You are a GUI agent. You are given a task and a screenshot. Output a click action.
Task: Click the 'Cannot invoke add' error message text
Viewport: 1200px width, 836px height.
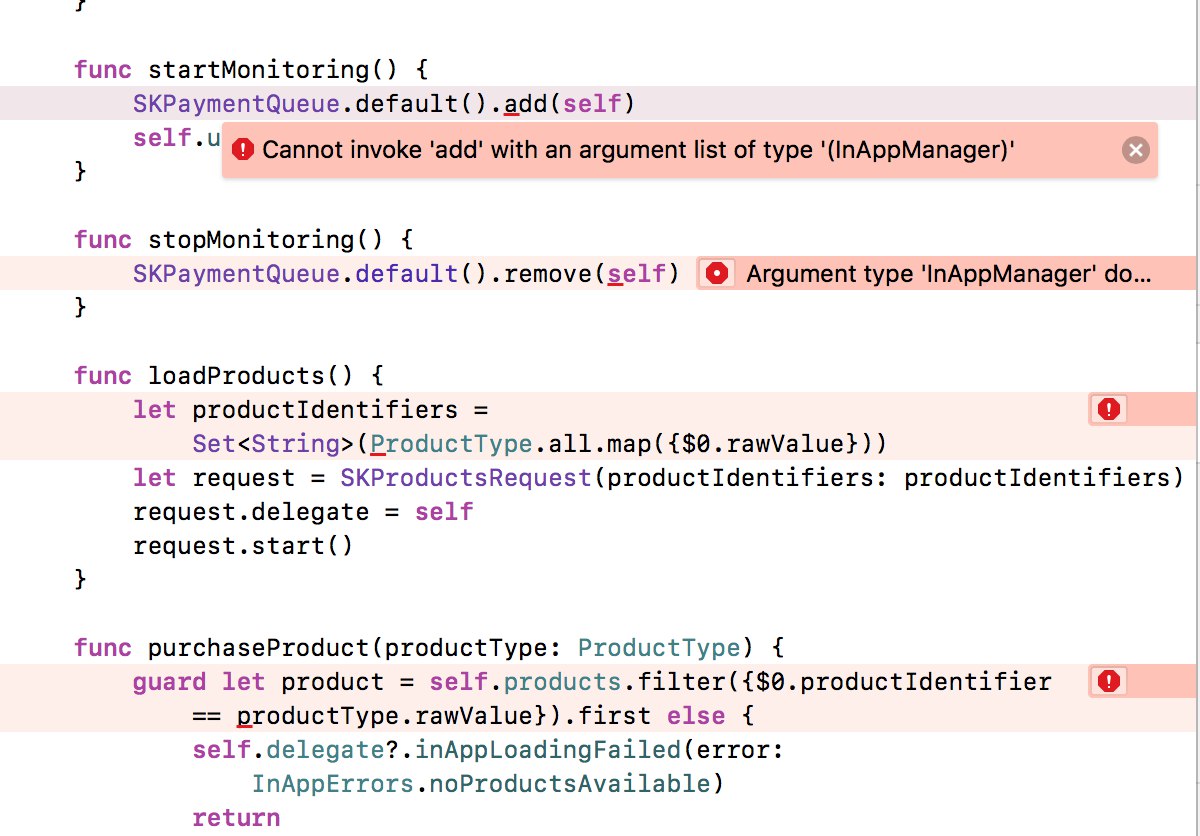click(639, 150)
